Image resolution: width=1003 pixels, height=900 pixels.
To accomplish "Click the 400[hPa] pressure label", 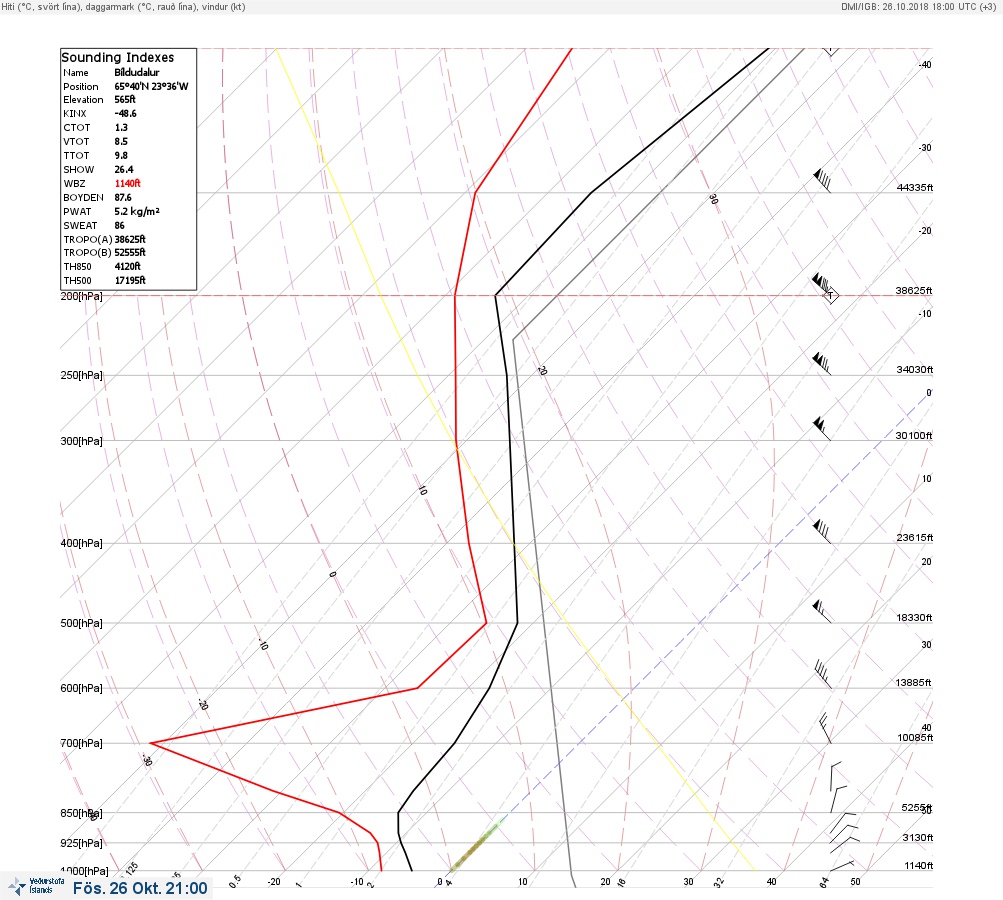I will pyautogui.click(x=81, y=543).
